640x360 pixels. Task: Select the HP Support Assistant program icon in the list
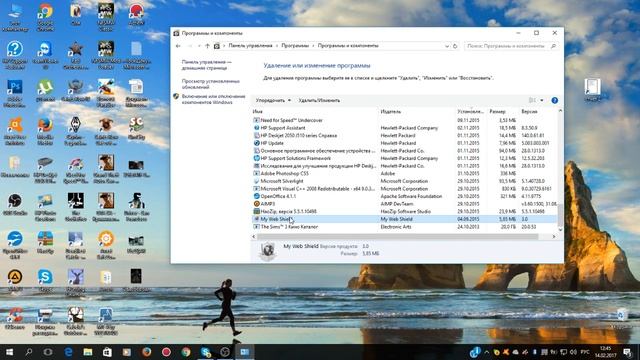[256, 128]
